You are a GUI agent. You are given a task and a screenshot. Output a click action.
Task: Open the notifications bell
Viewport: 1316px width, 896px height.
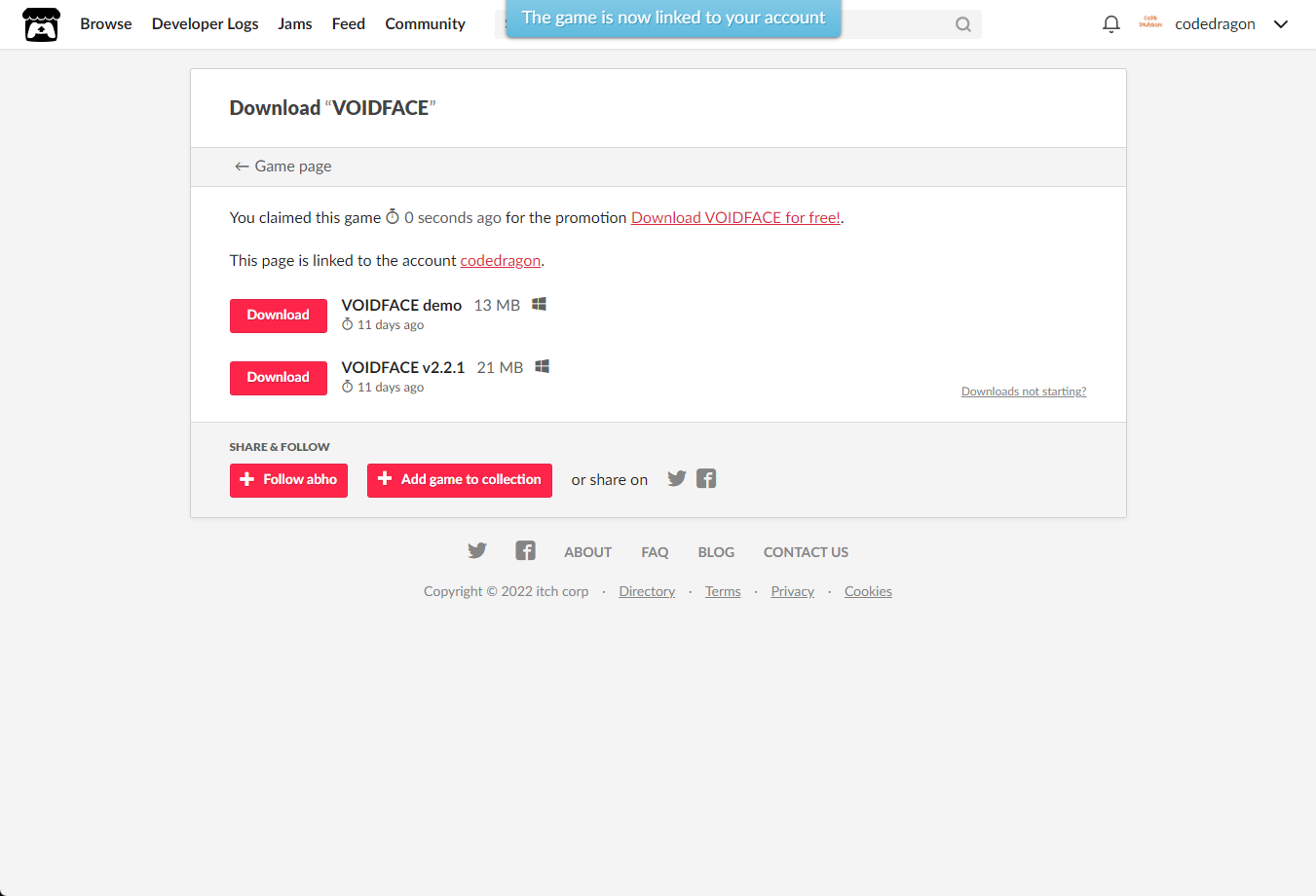point(1111,24)
